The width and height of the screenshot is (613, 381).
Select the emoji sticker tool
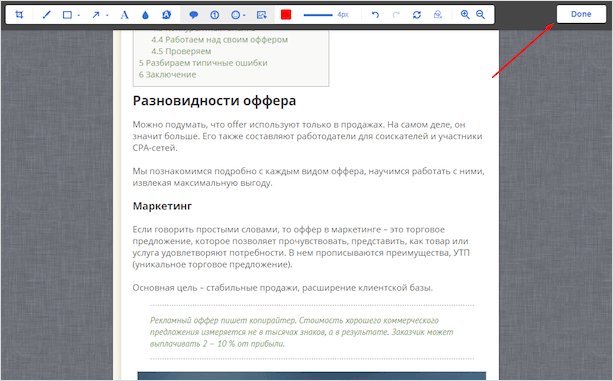235,15
